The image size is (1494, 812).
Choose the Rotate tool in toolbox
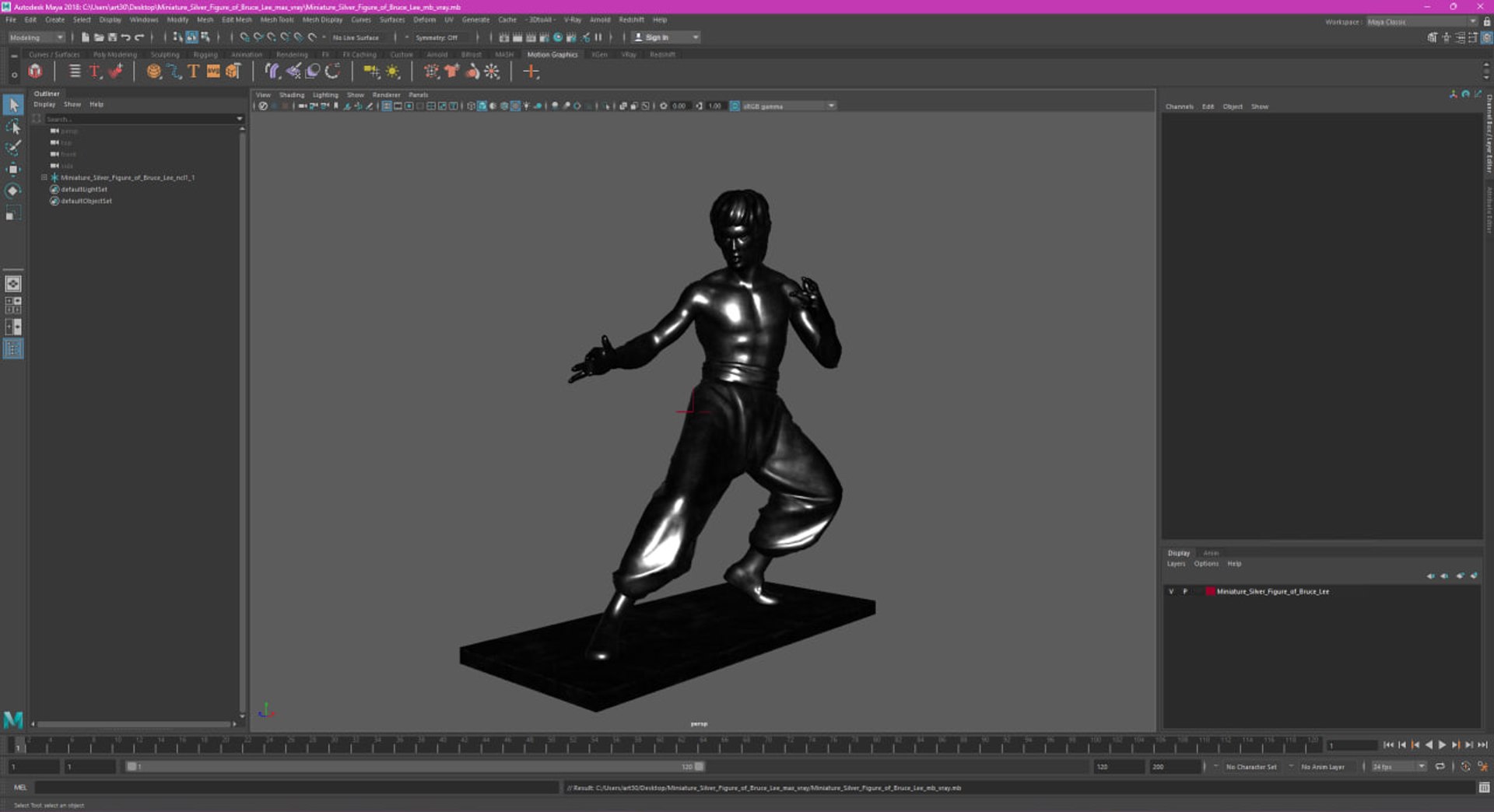(x=13, y=191)
